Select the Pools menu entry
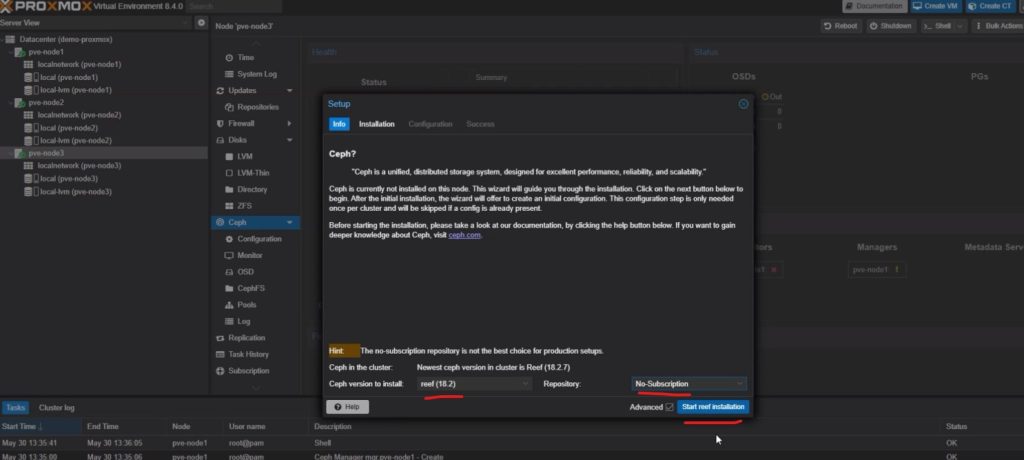This screenshot has height=460, width=1024. (247, 304)
